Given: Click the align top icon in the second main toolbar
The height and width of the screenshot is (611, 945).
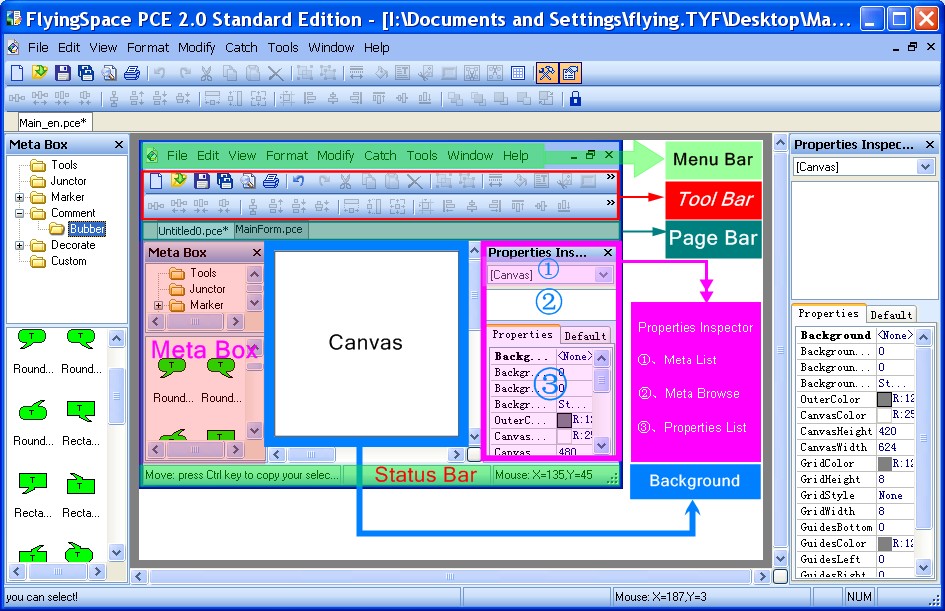Looking at the screenshot, I should tap(378, 98).
